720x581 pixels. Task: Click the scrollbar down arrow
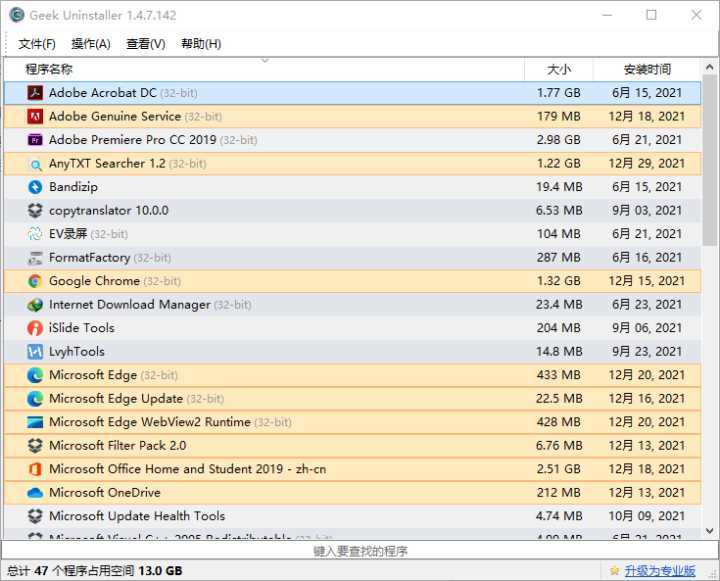[709, 531]
